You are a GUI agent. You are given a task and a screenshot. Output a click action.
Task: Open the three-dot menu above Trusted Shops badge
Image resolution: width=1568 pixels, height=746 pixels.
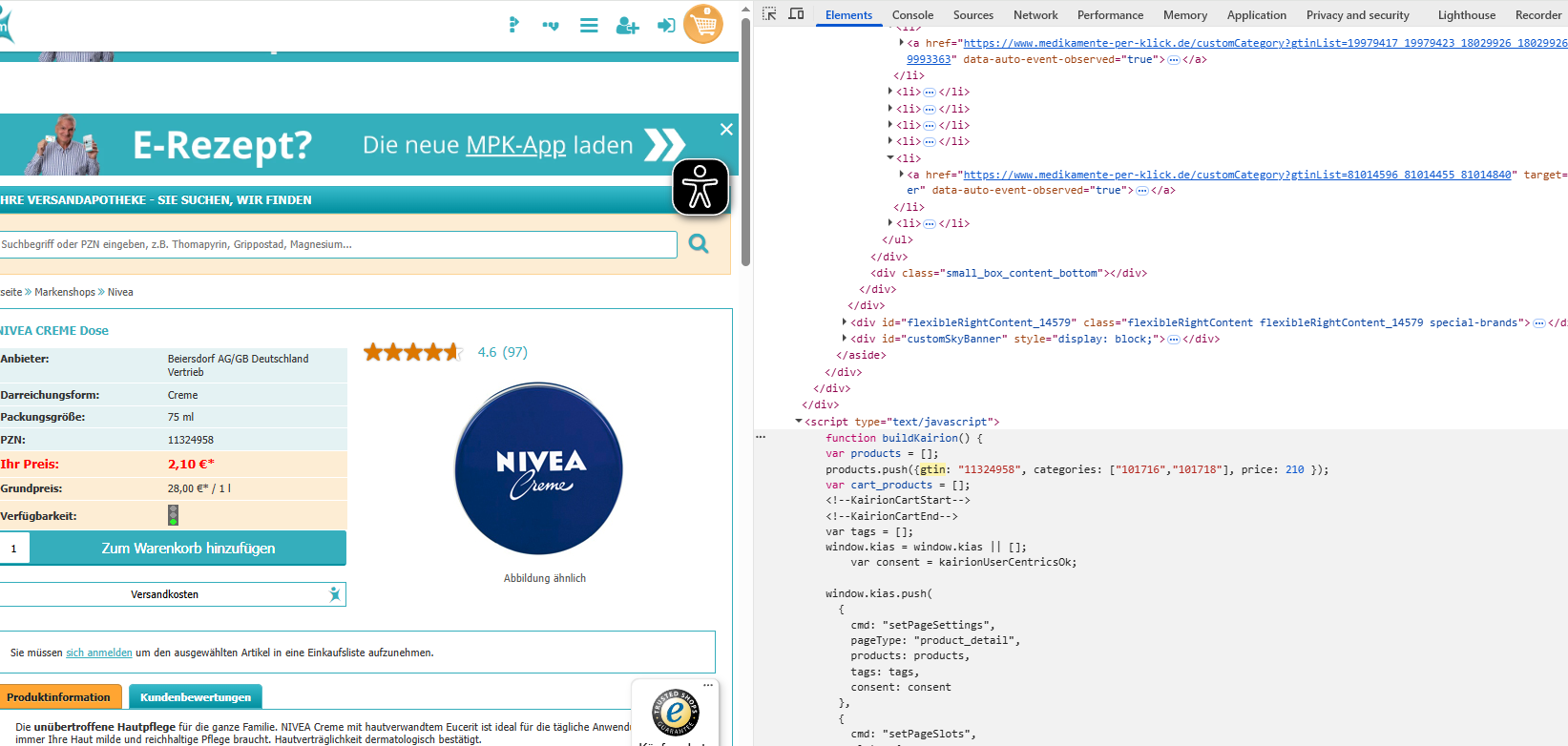708,685
